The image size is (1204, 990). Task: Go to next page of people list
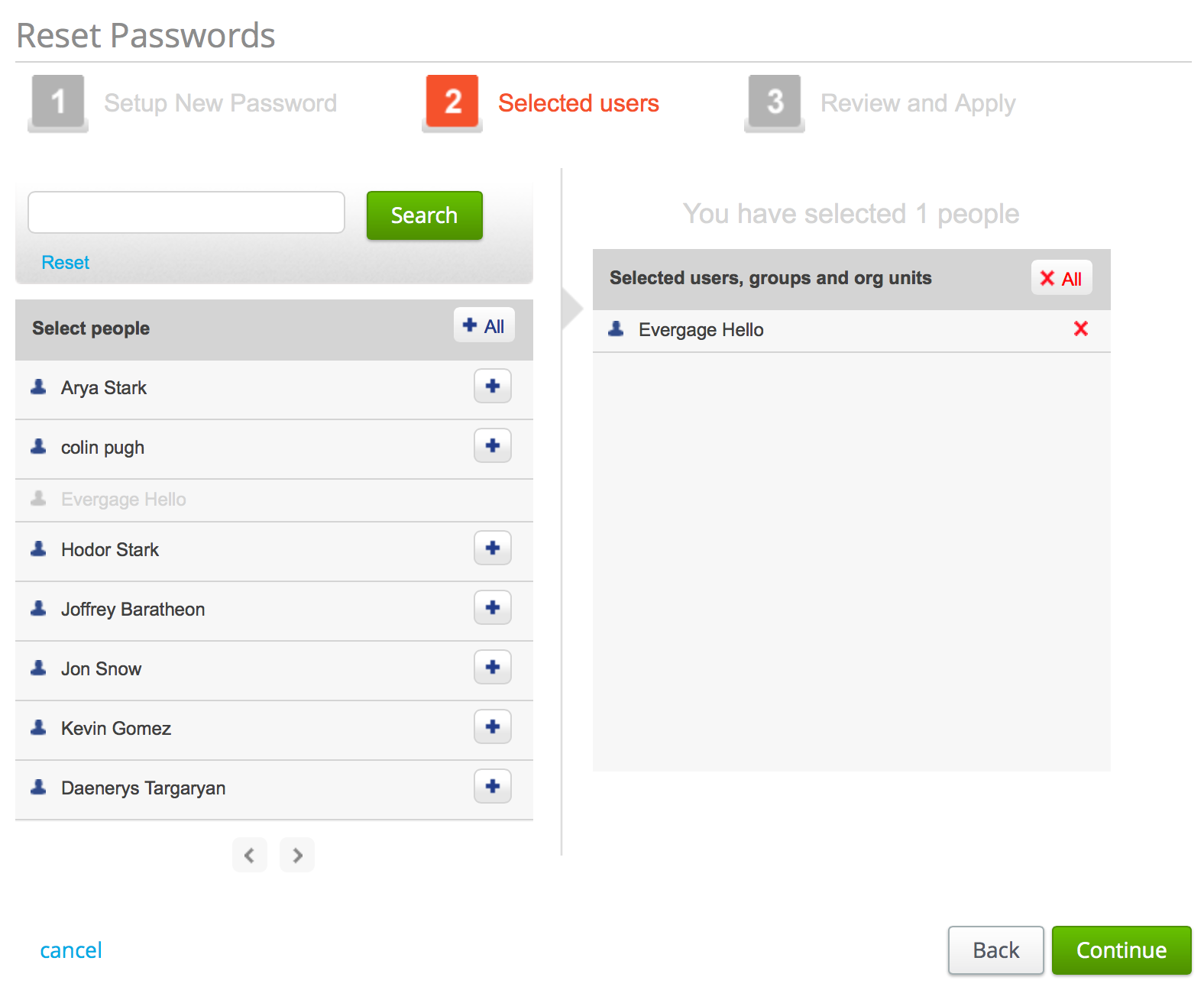(x=297, y=855)
